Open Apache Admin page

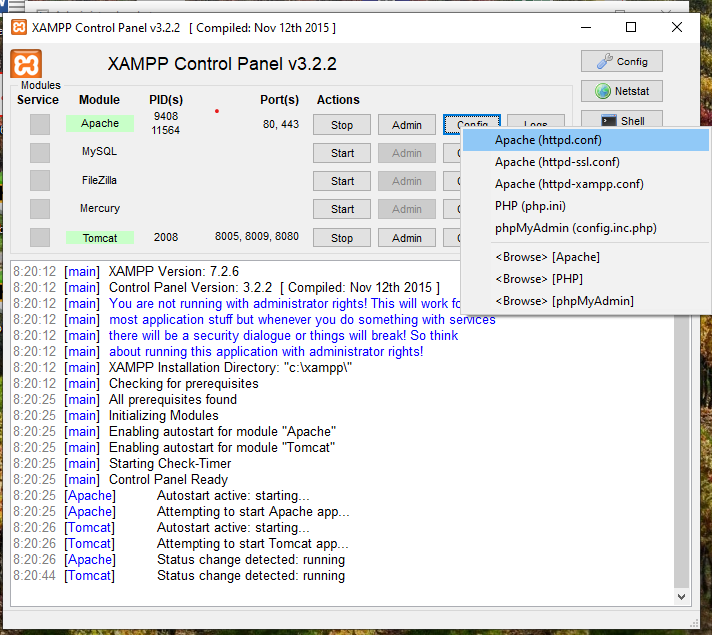(407, 125)
